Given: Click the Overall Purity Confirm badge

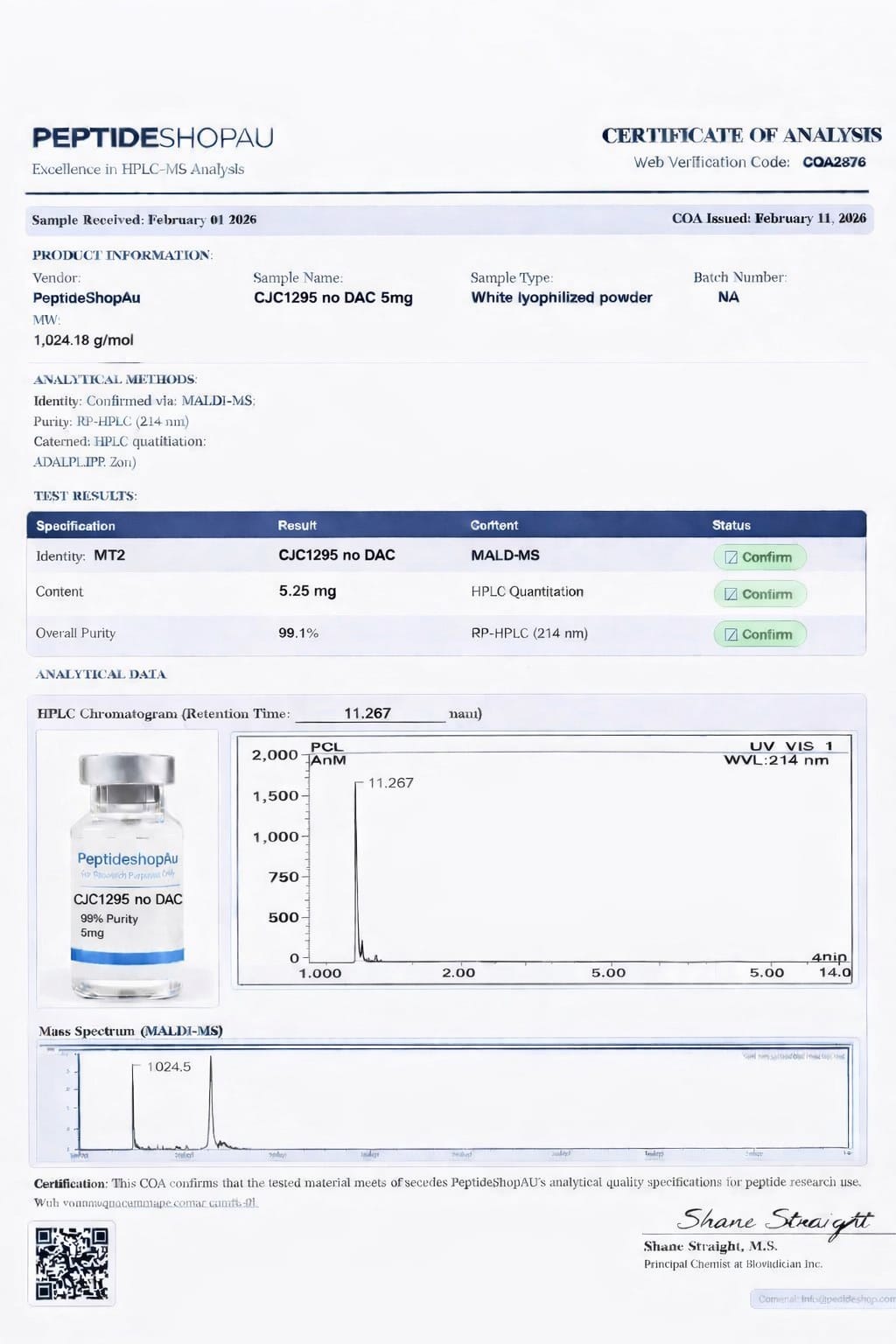Looking at the screenshot, I should point(759,634).
